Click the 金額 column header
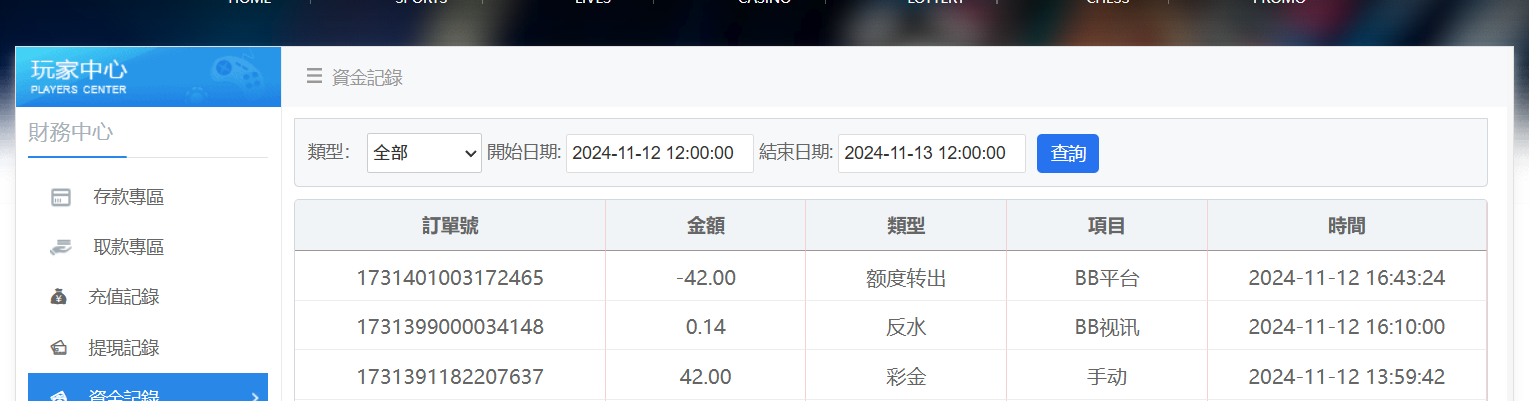Image resolution: width=1529 pixels, height=401 pixels. 706,226
